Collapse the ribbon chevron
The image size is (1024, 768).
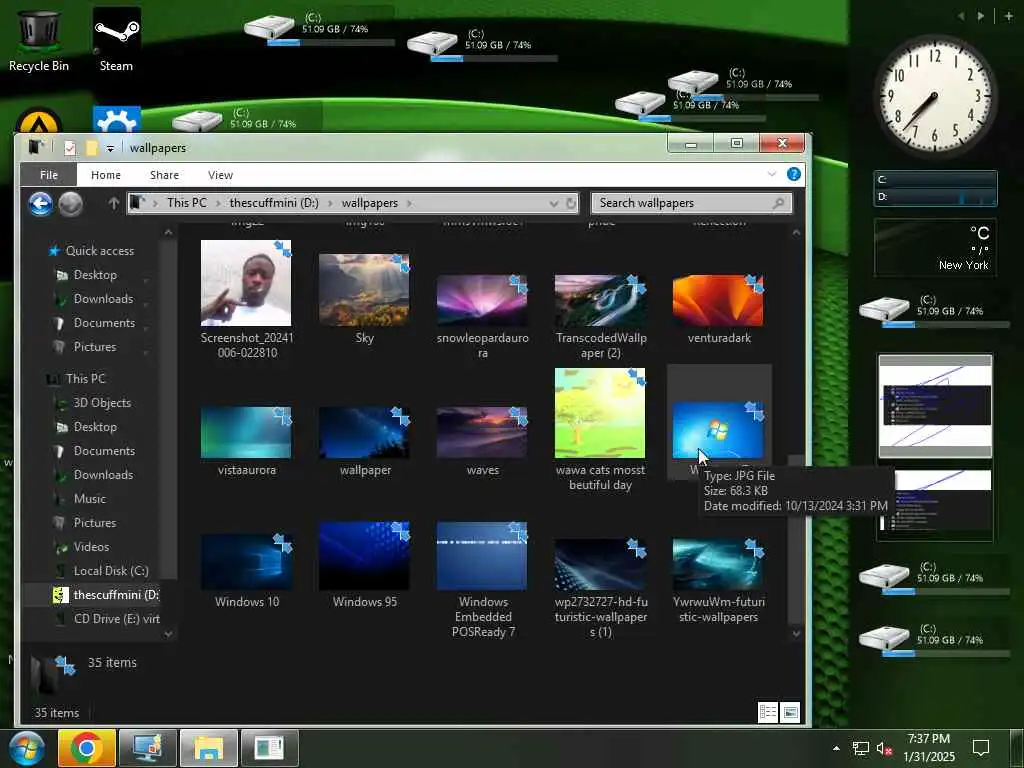[x=772, y=174]
